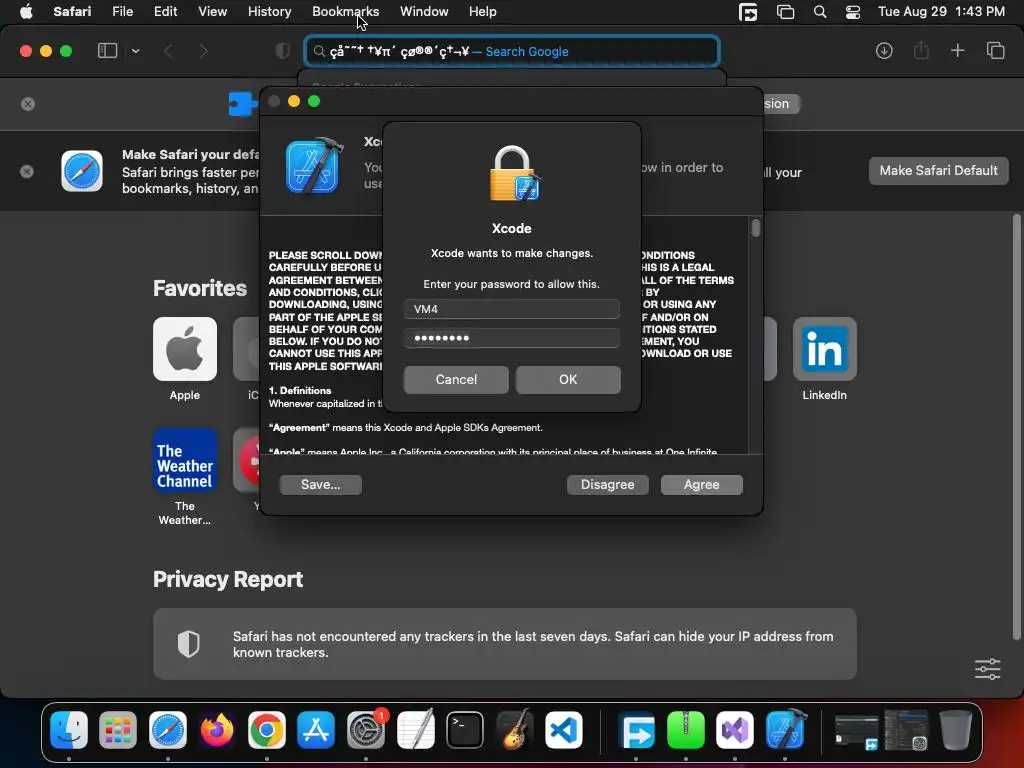
Task: Dismiss the Make Safari default banner
Action: click(x=27, y=171)
